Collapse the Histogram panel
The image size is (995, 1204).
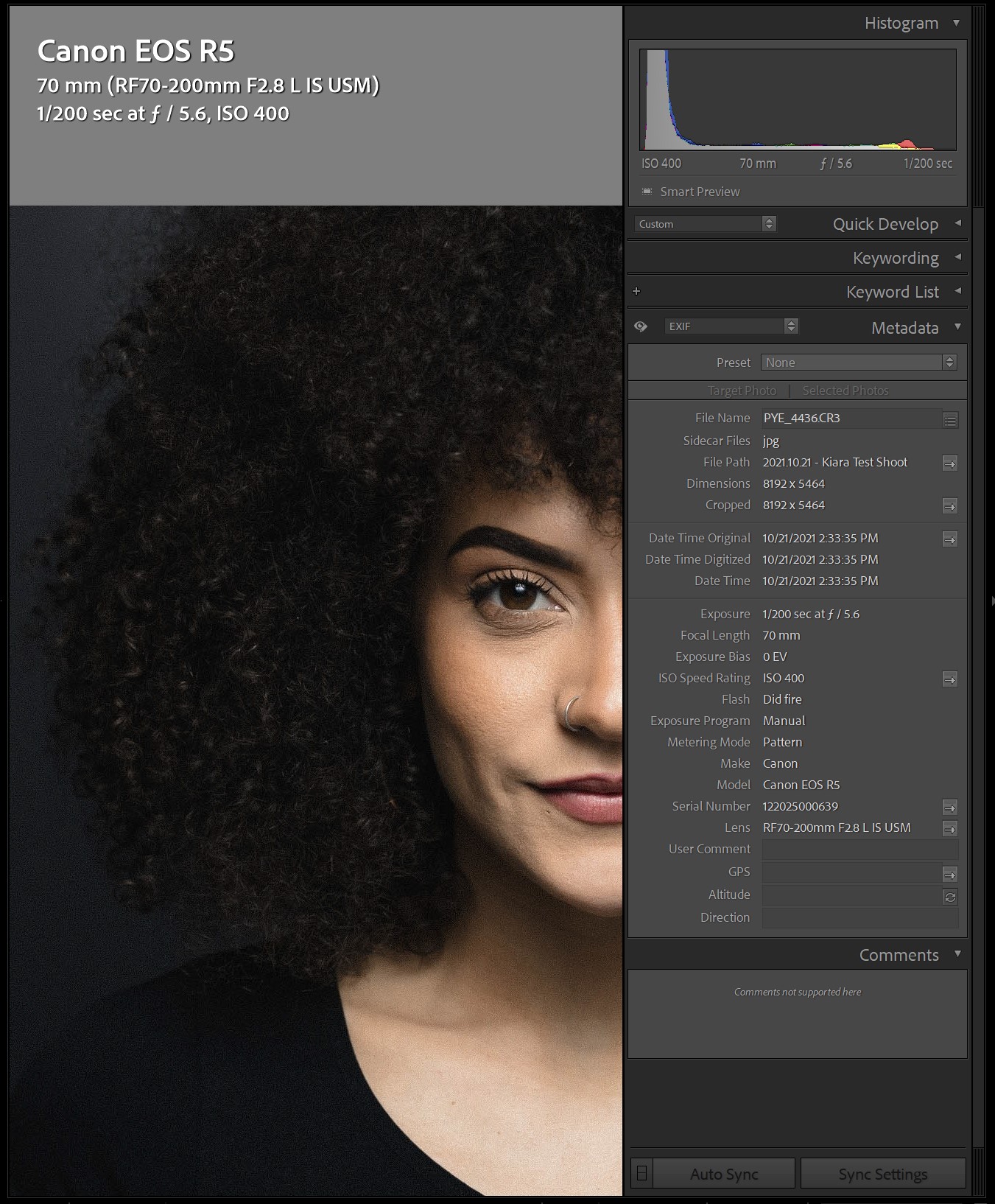click(x=956, y=23)
